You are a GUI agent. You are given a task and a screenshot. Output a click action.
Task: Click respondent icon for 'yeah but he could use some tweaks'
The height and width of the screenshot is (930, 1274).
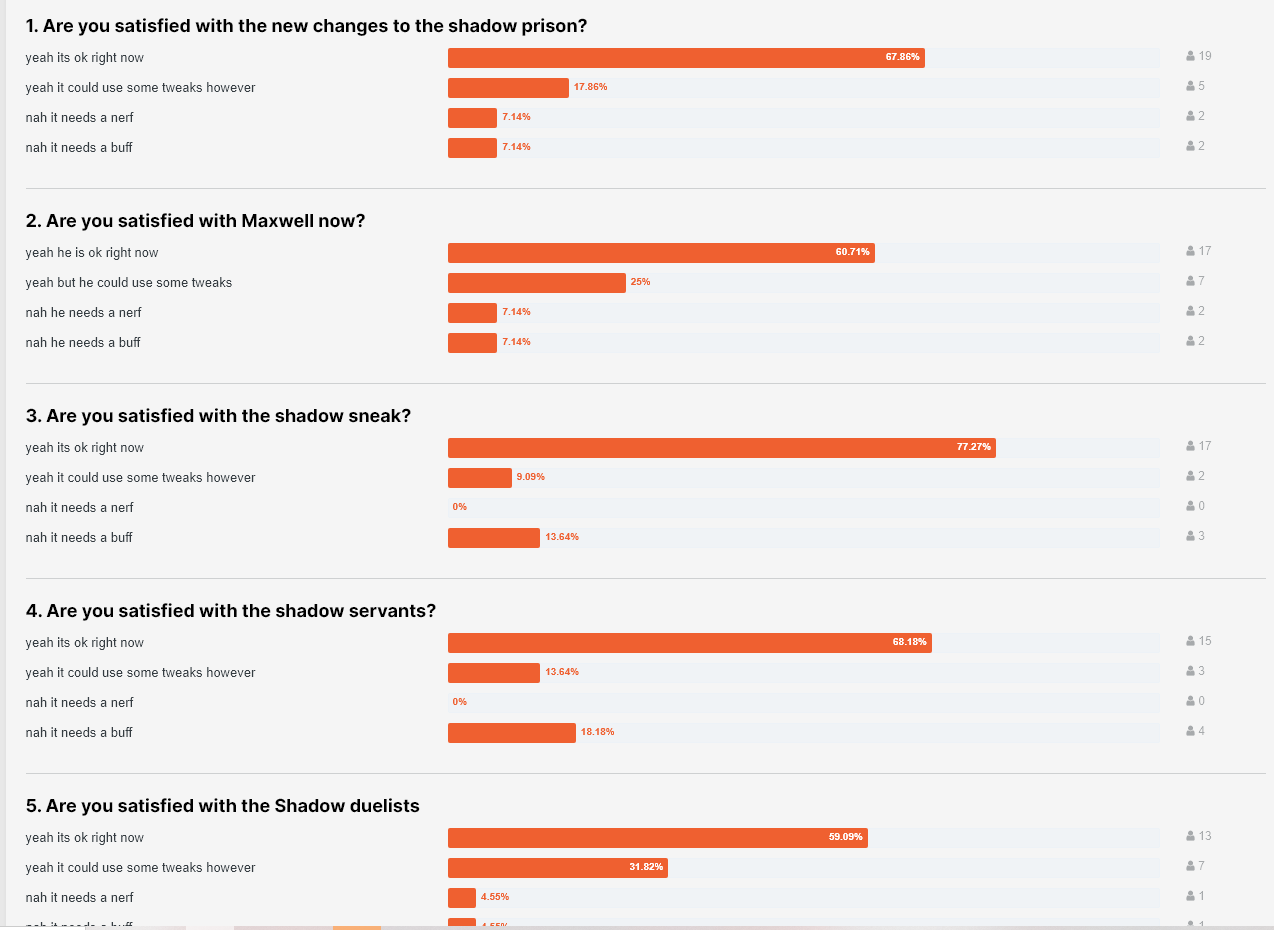pos(1190,282)
